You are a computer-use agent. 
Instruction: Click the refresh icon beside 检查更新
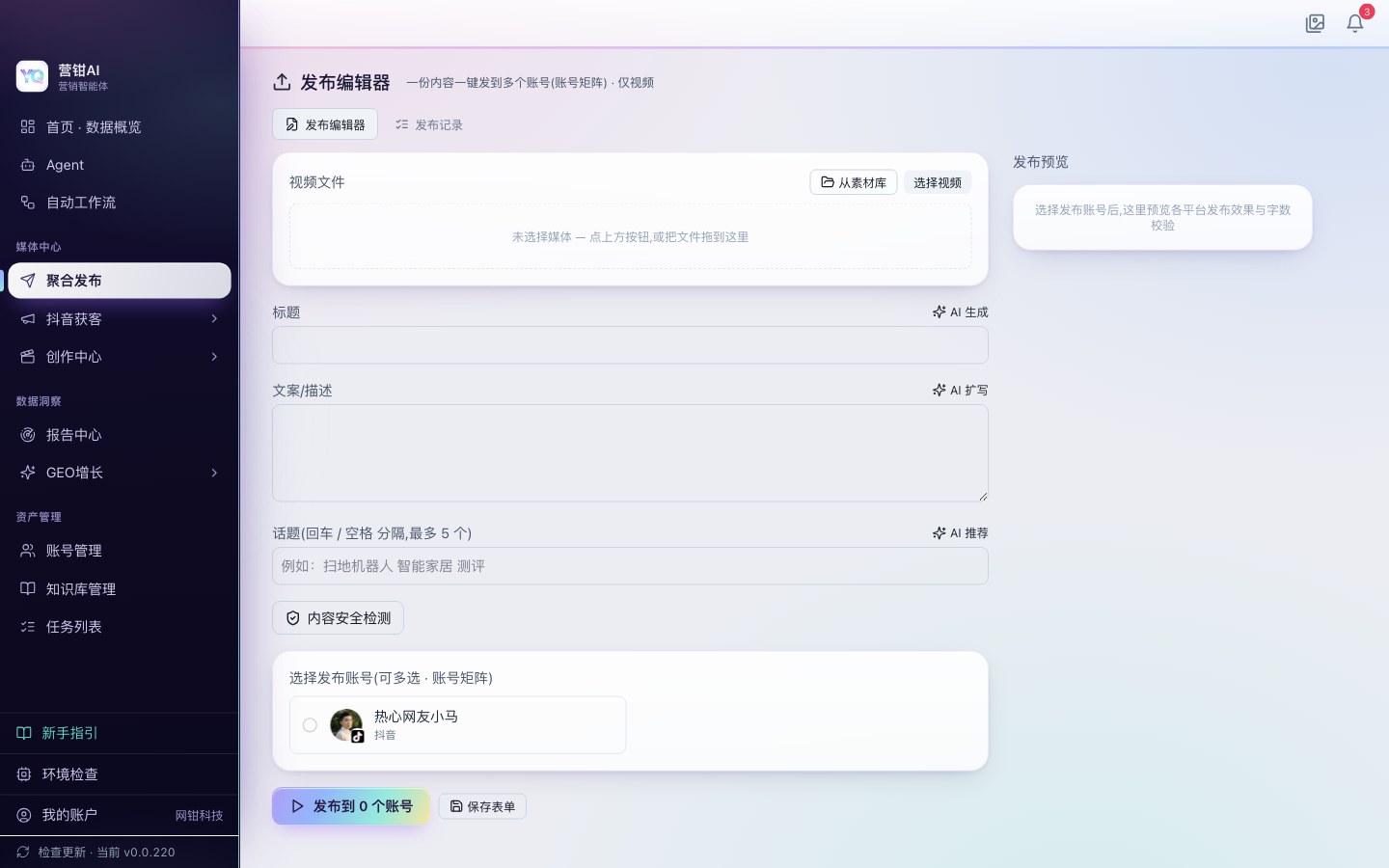(23, 852)
